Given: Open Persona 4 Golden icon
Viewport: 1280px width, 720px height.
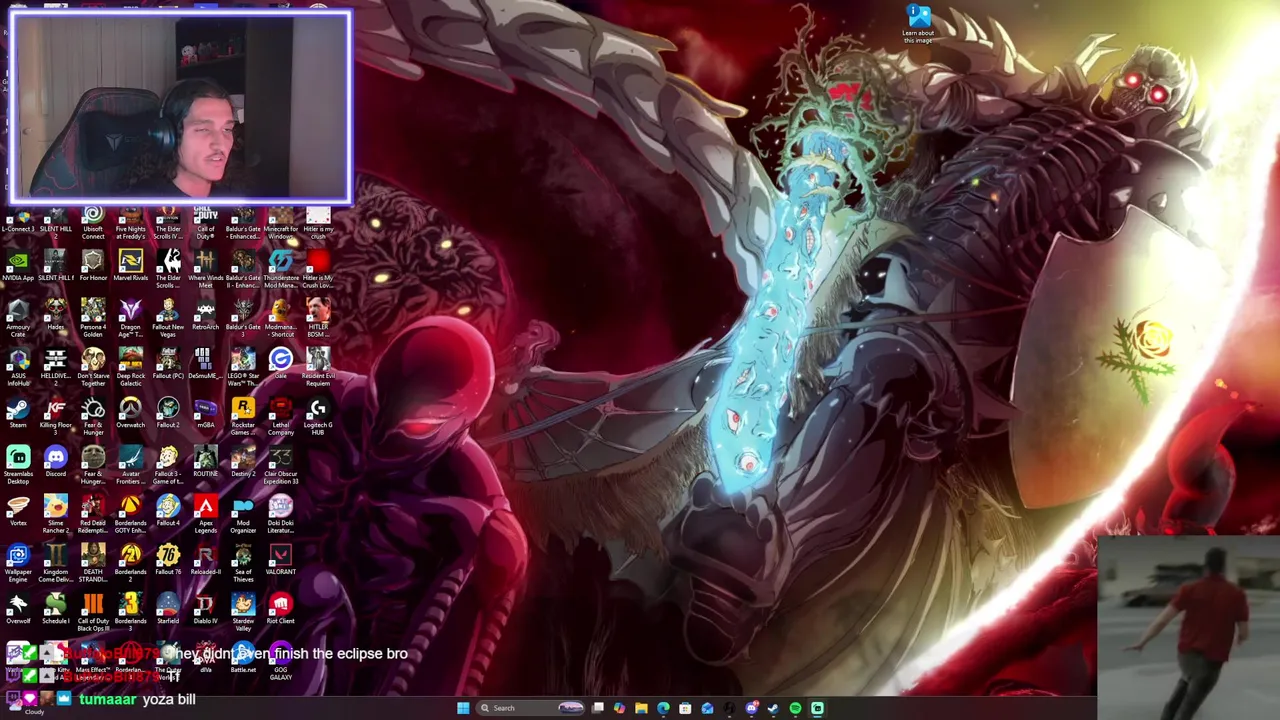Looking at the screenshot, I should [x=93, y=317].
